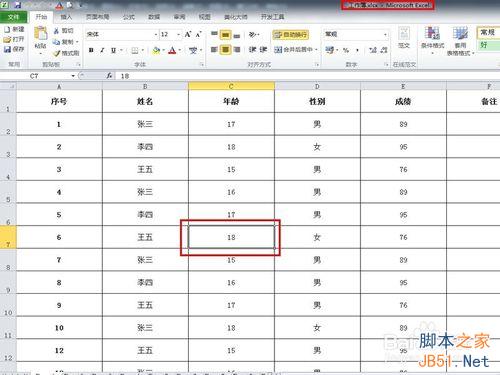This screenshot has width=500, height=375.
Task: Toggle Bold formatting
Action: [91, 50]
